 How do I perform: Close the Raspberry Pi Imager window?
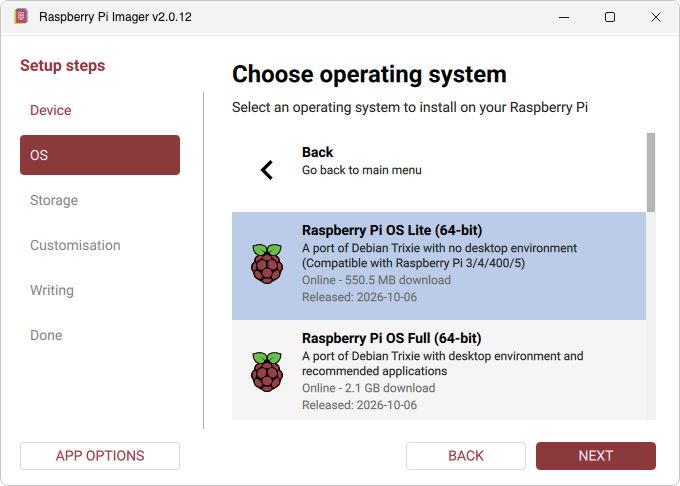click(x=656, y=17)
